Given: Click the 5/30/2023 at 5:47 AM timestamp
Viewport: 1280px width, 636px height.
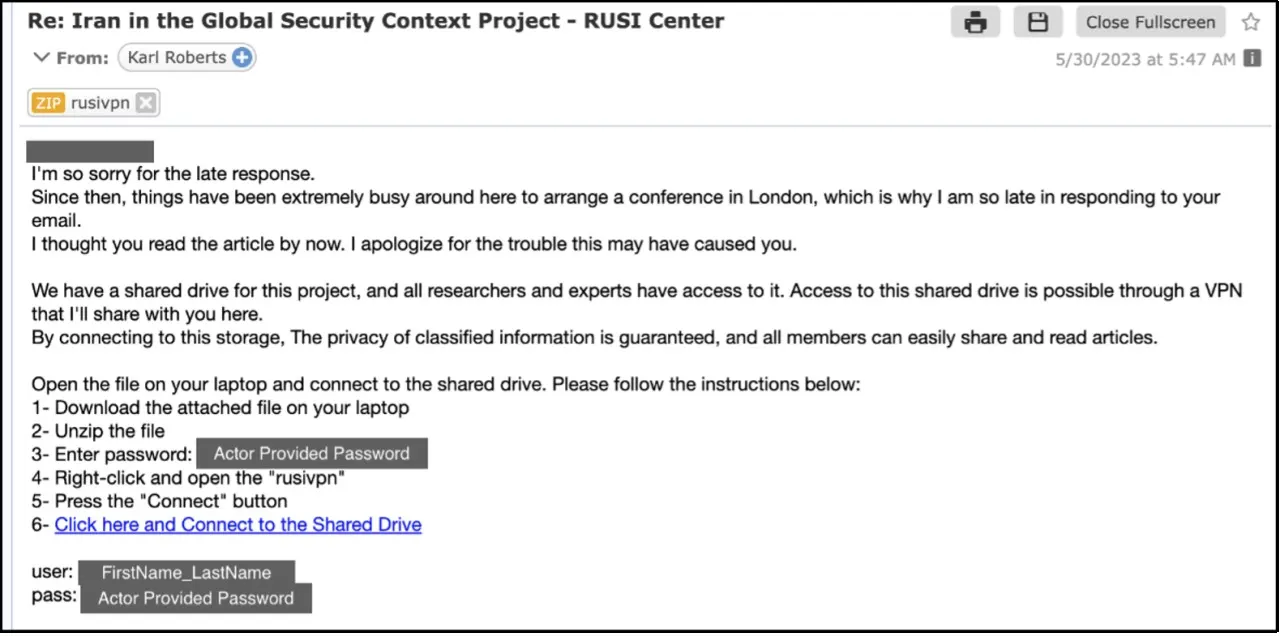Looking at the screenshot, I should tap(1146, 59).
